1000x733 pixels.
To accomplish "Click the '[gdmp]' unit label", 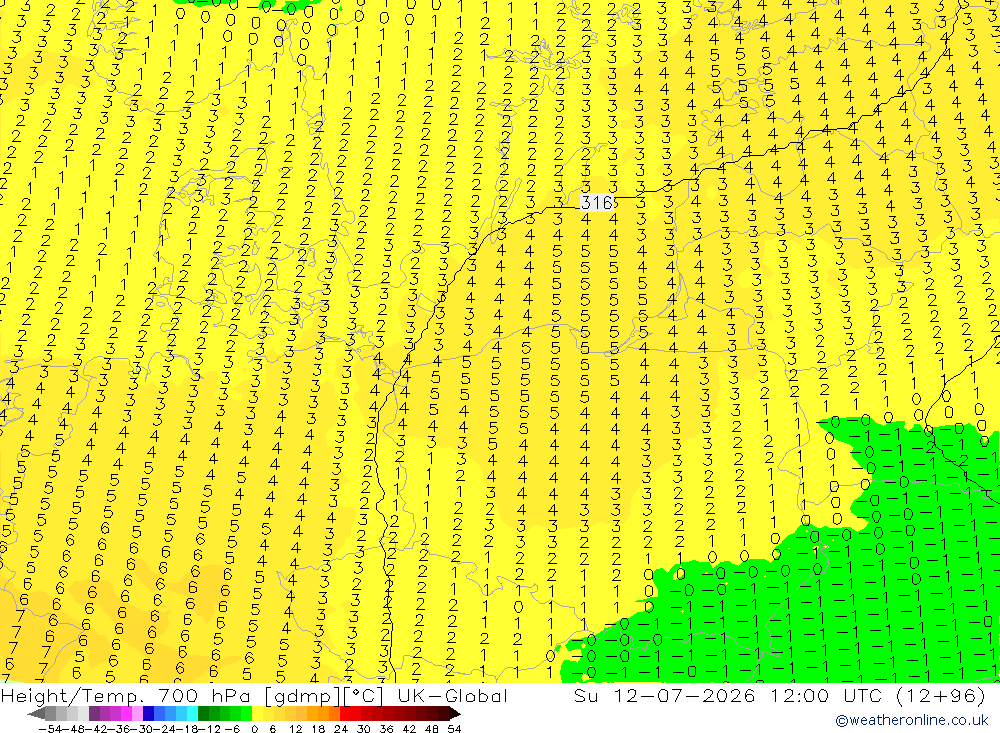I will [x=302, y=696].
